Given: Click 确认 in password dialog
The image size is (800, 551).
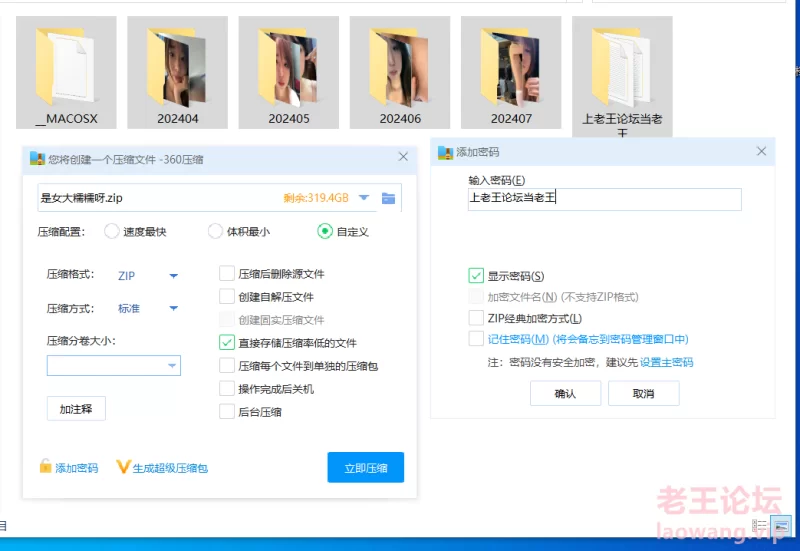Looking at the screenshot, I should point(565,393).
